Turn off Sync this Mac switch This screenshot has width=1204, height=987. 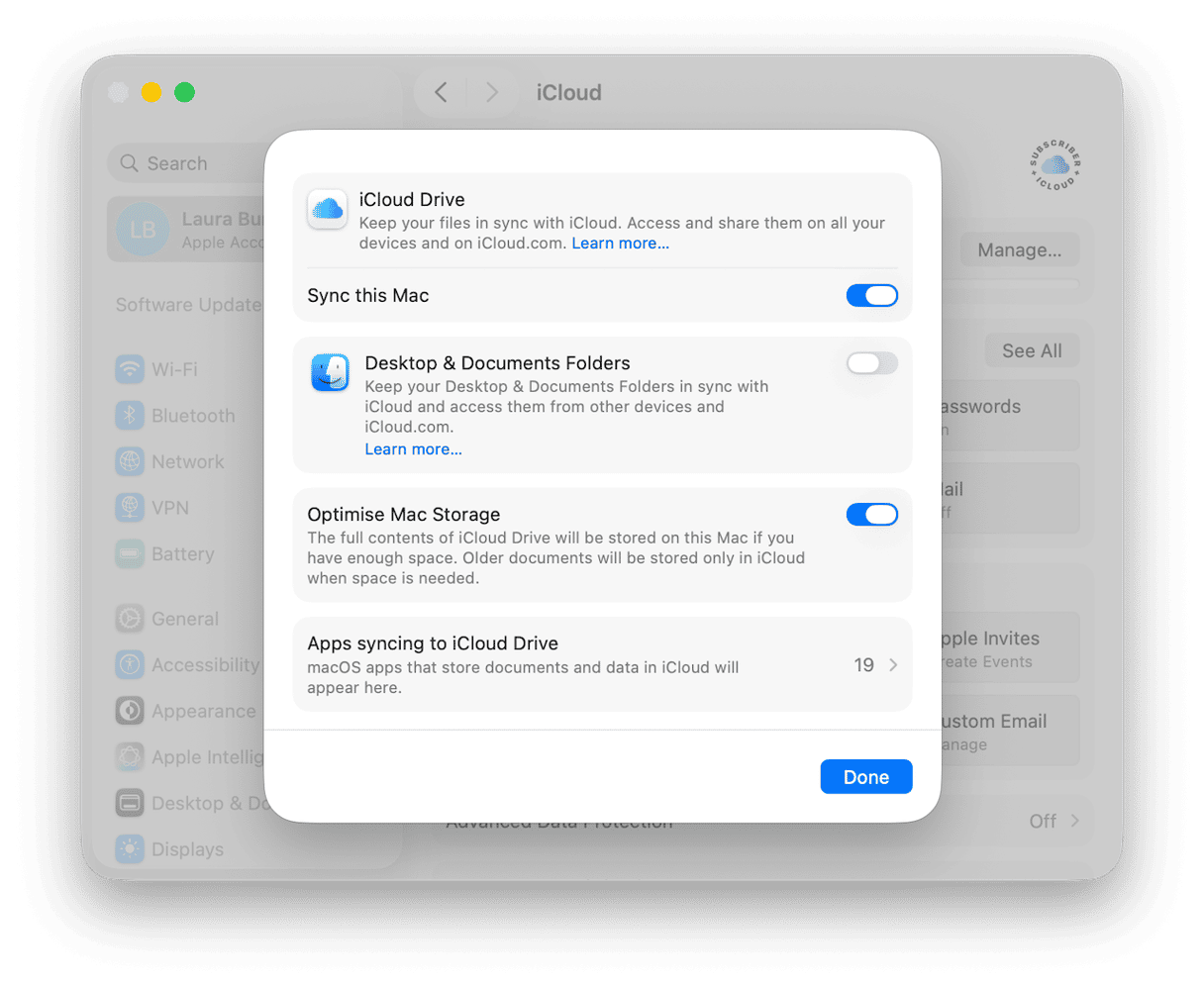point(872,295)
